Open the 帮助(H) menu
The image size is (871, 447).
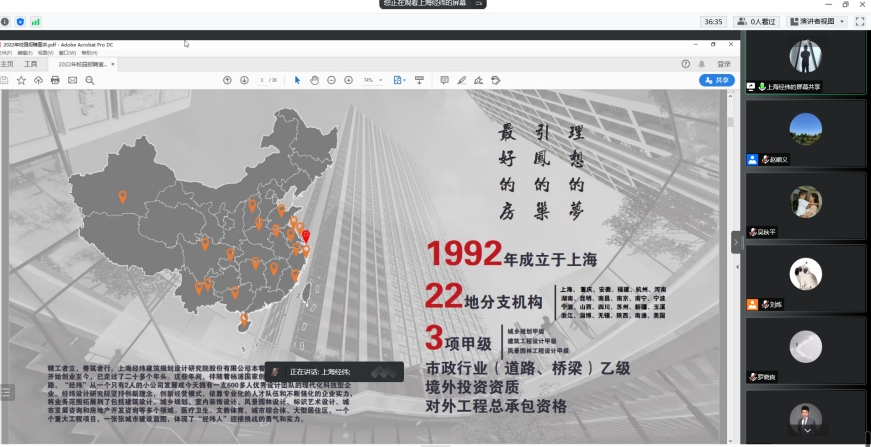click(x=89, y=53)
